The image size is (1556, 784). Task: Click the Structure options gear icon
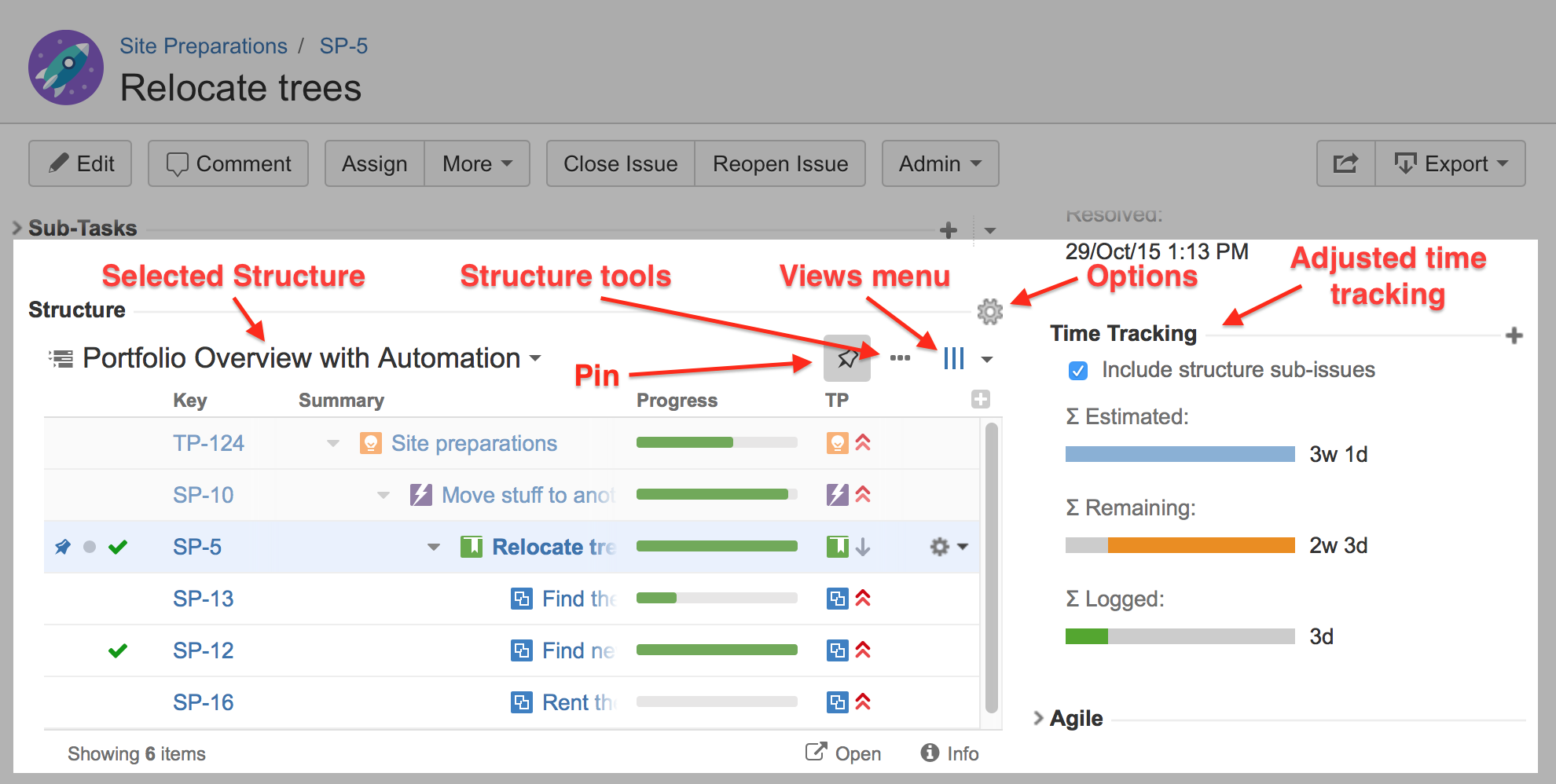[989, 312]
